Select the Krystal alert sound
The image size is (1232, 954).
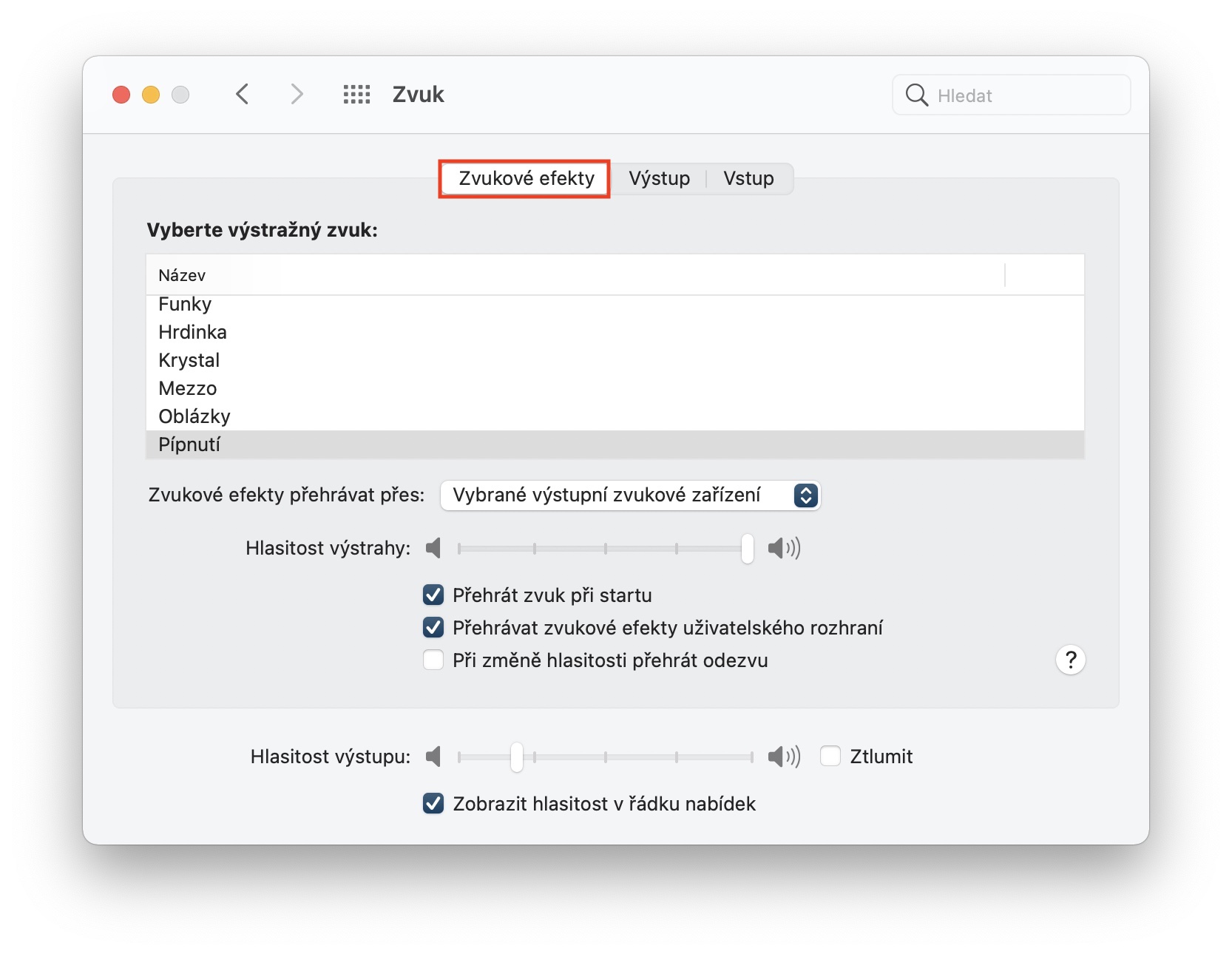pos(189,360)
